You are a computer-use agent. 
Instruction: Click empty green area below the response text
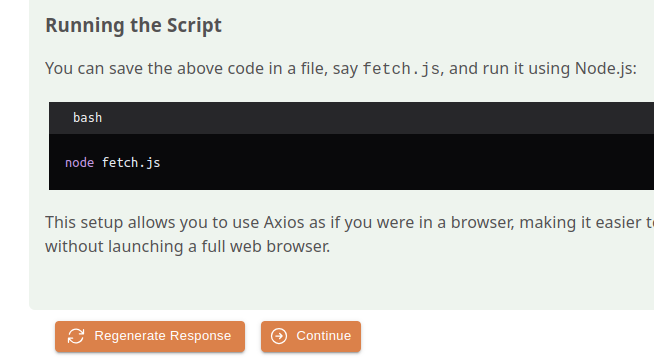click(x=334, y=284)
